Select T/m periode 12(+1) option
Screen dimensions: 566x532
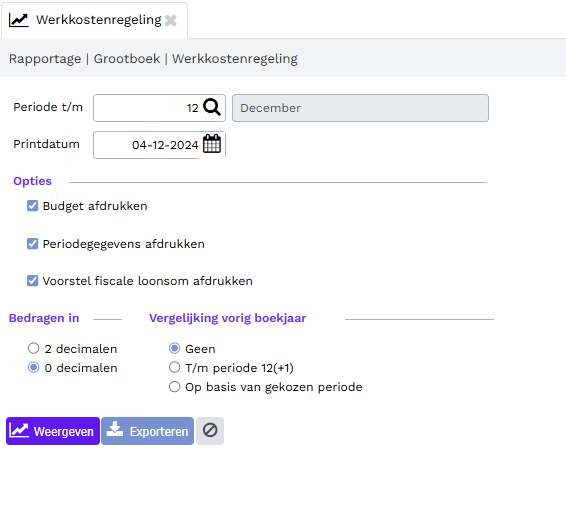(x=174, y=367)
